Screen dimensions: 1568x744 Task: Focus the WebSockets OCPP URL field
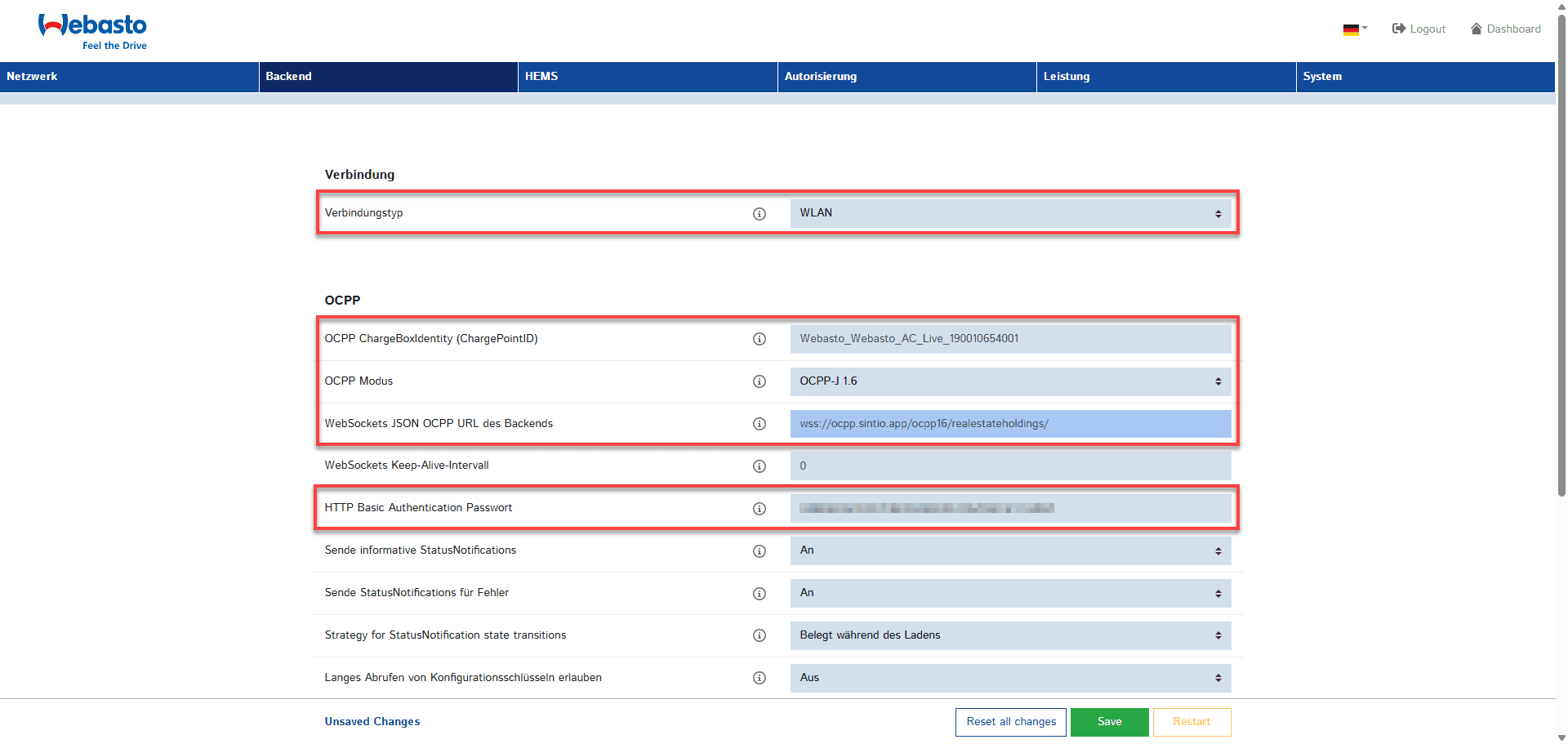(1010, 424)
